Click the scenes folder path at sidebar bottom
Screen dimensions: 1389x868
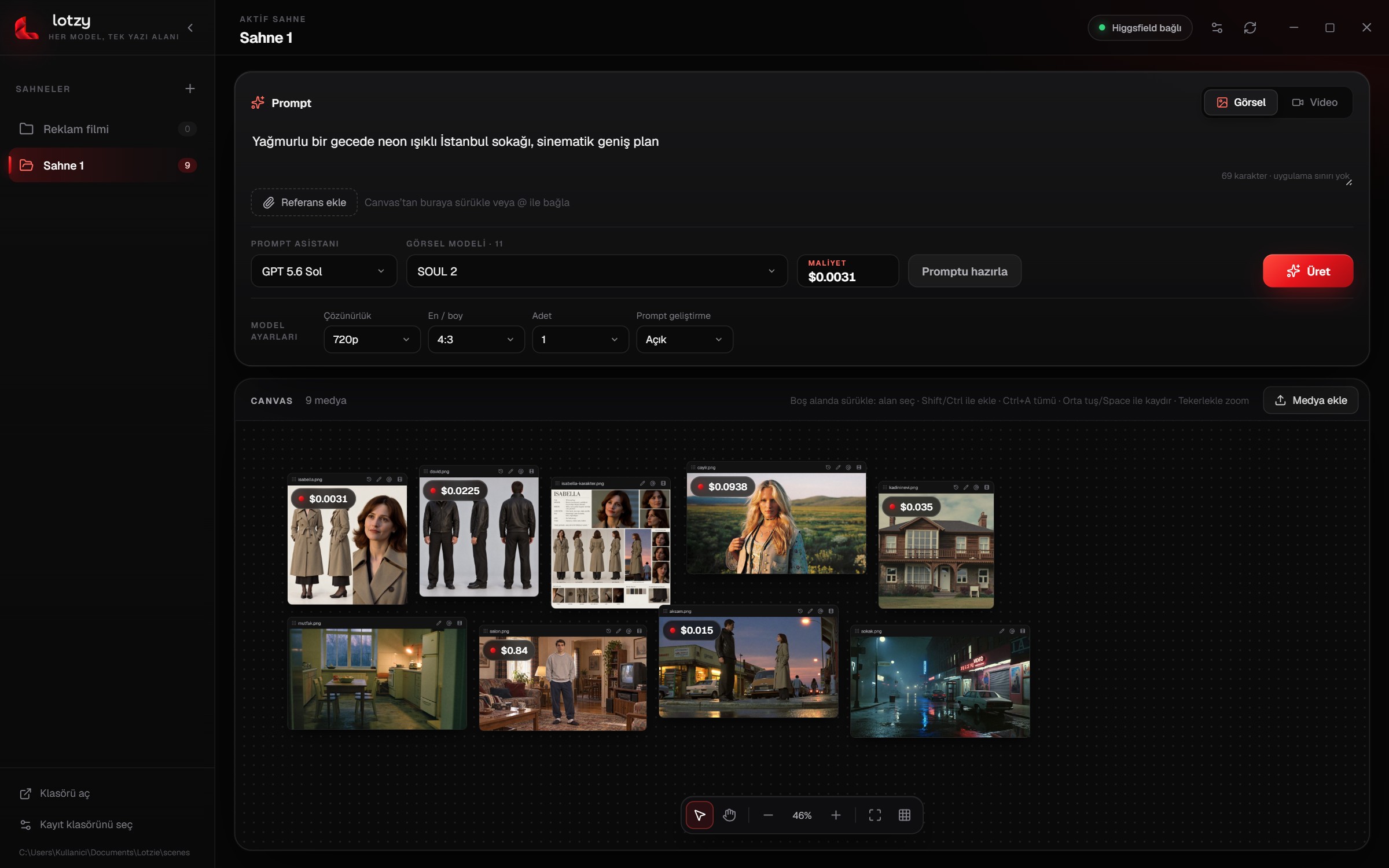[104, 852]
